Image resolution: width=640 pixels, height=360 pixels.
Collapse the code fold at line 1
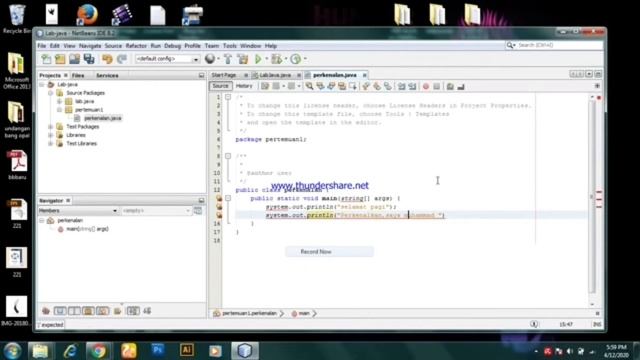(228, 97)
